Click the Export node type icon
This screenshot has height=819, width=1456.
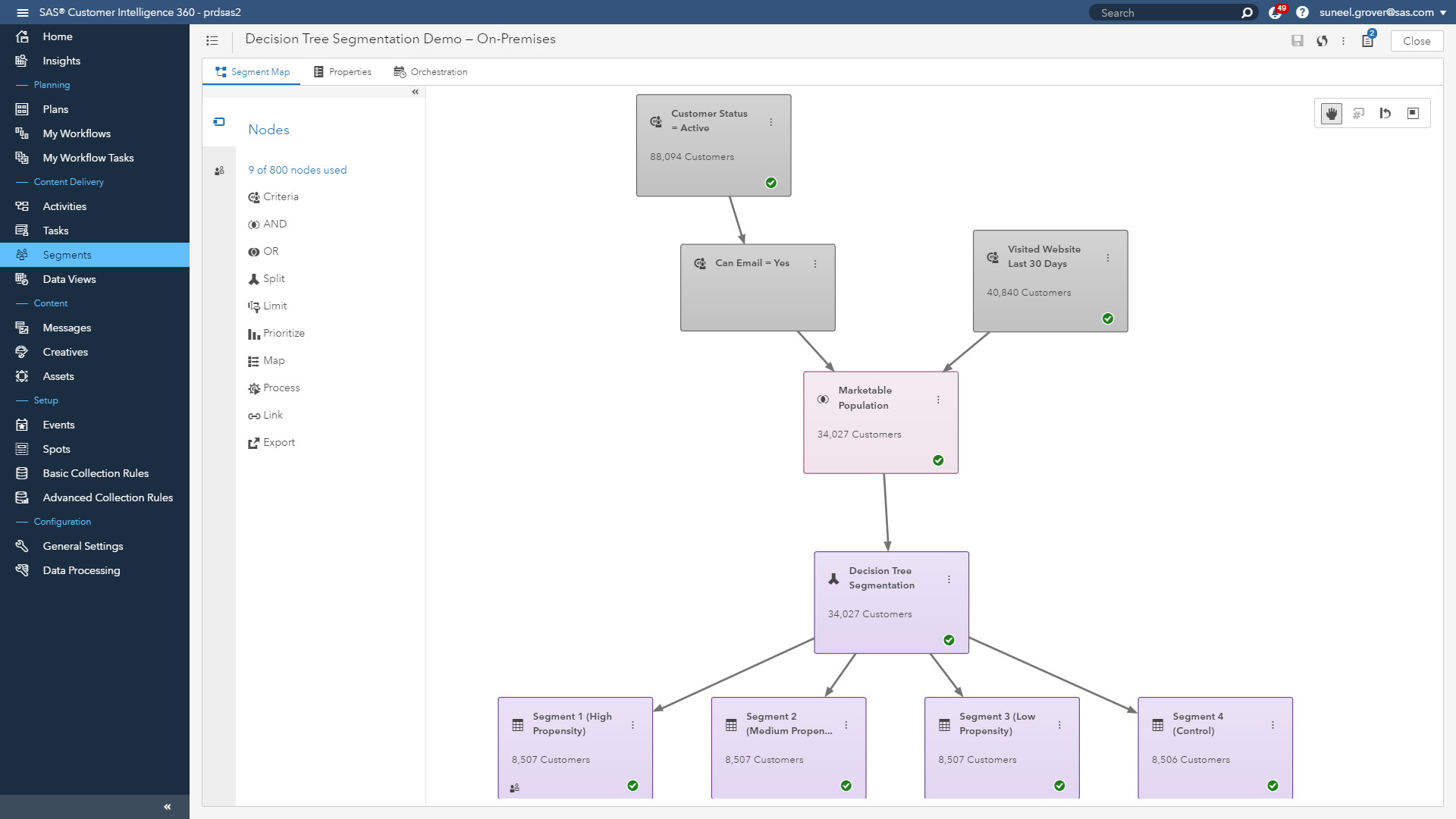coord(254,442)
